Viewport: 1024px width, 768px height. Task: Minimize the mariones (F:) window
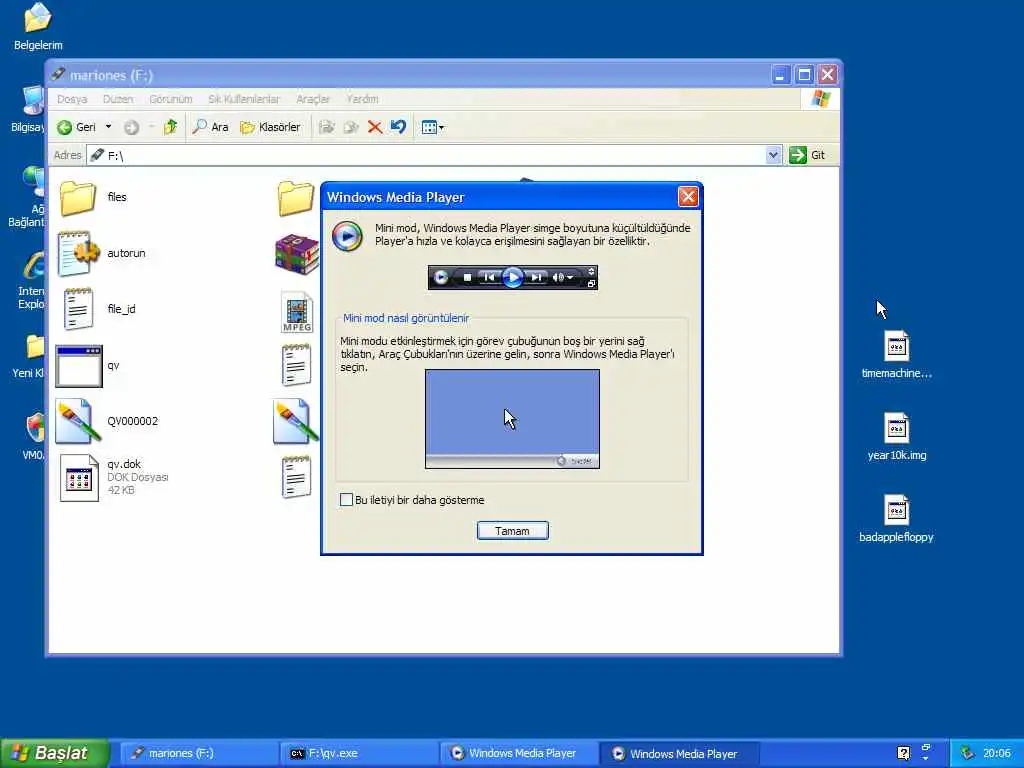pos(780,75)
